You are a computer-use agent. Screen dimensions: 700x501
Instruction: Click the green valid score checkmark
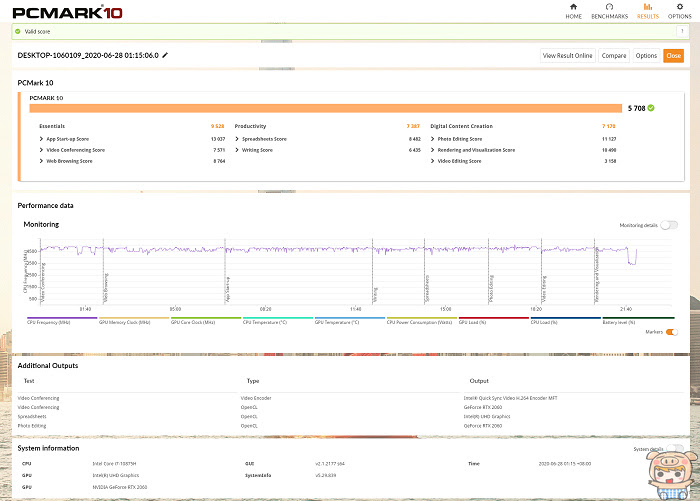(18, 32)
